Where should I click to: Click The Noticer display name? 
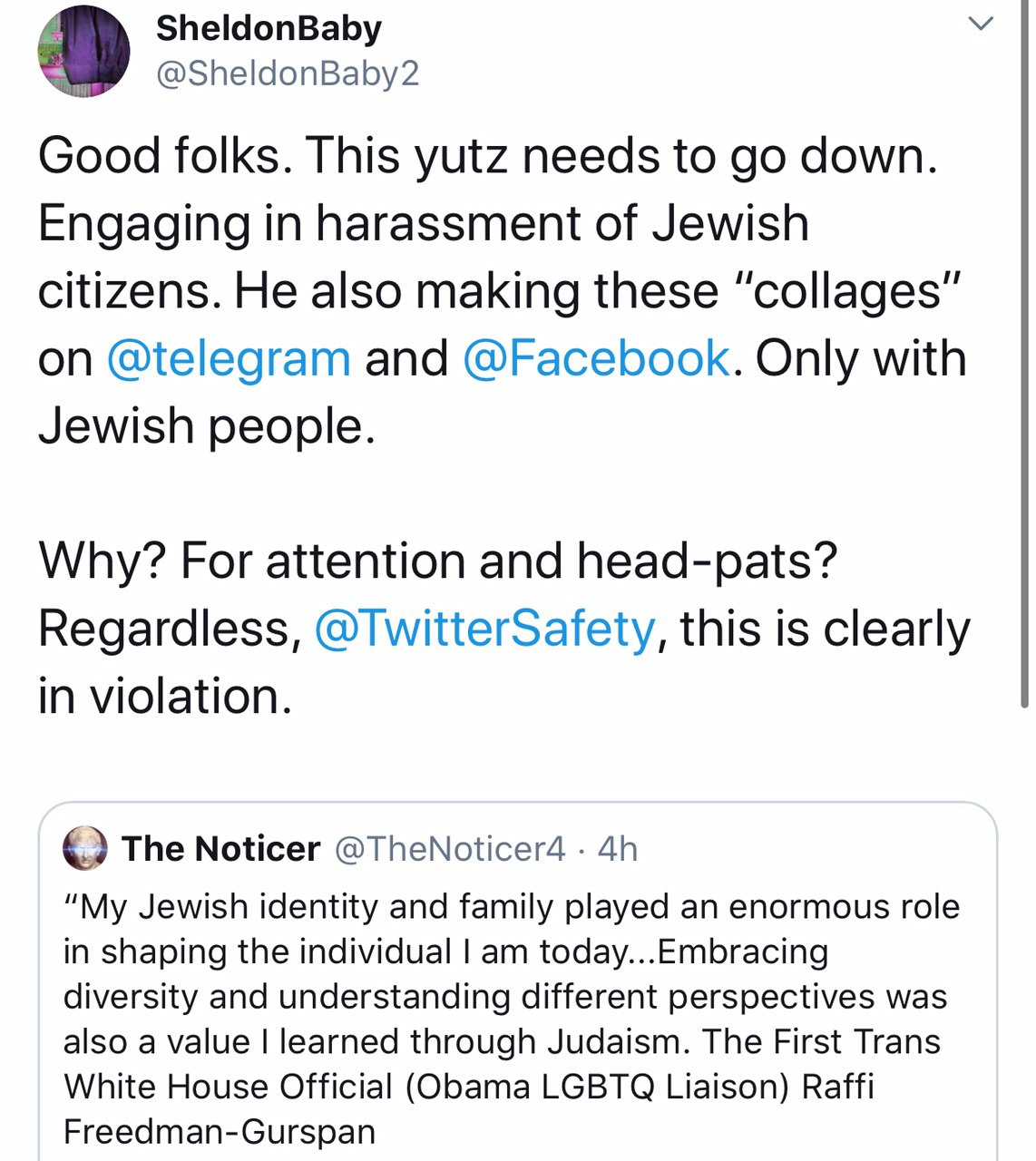[x=221, y=849]
